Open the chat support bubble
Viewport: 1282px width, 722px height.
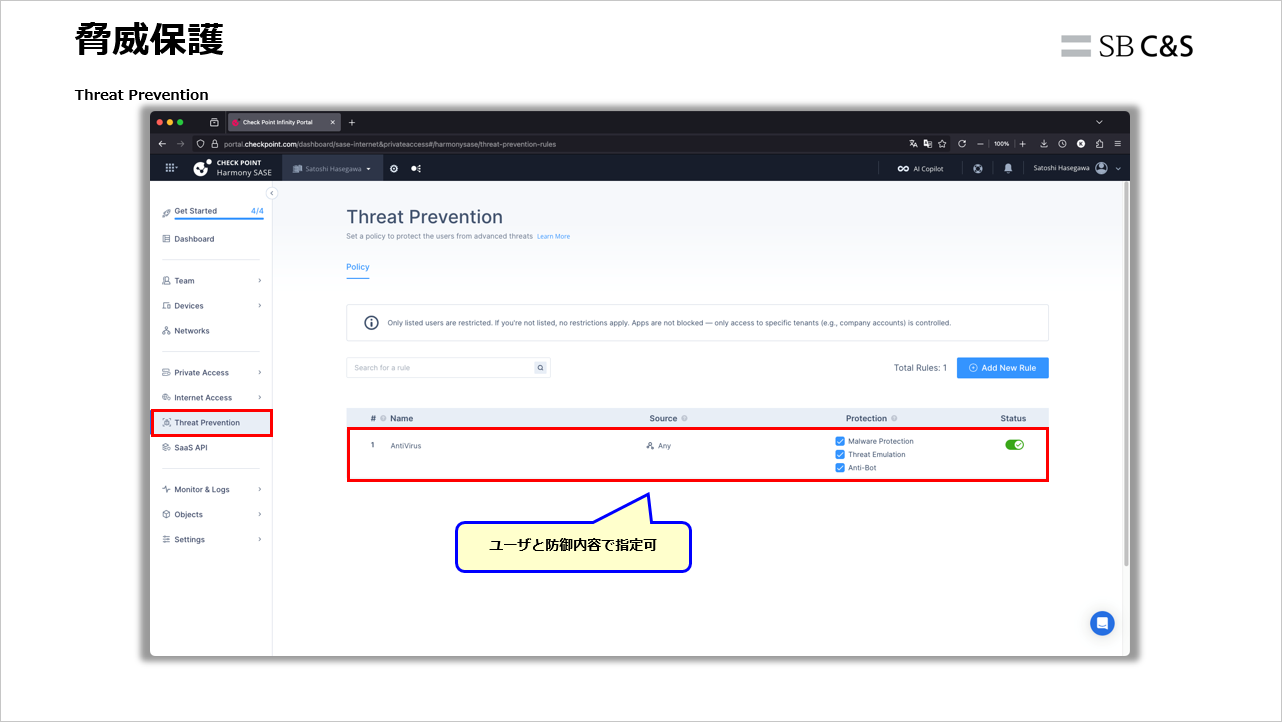(1102, 623)
